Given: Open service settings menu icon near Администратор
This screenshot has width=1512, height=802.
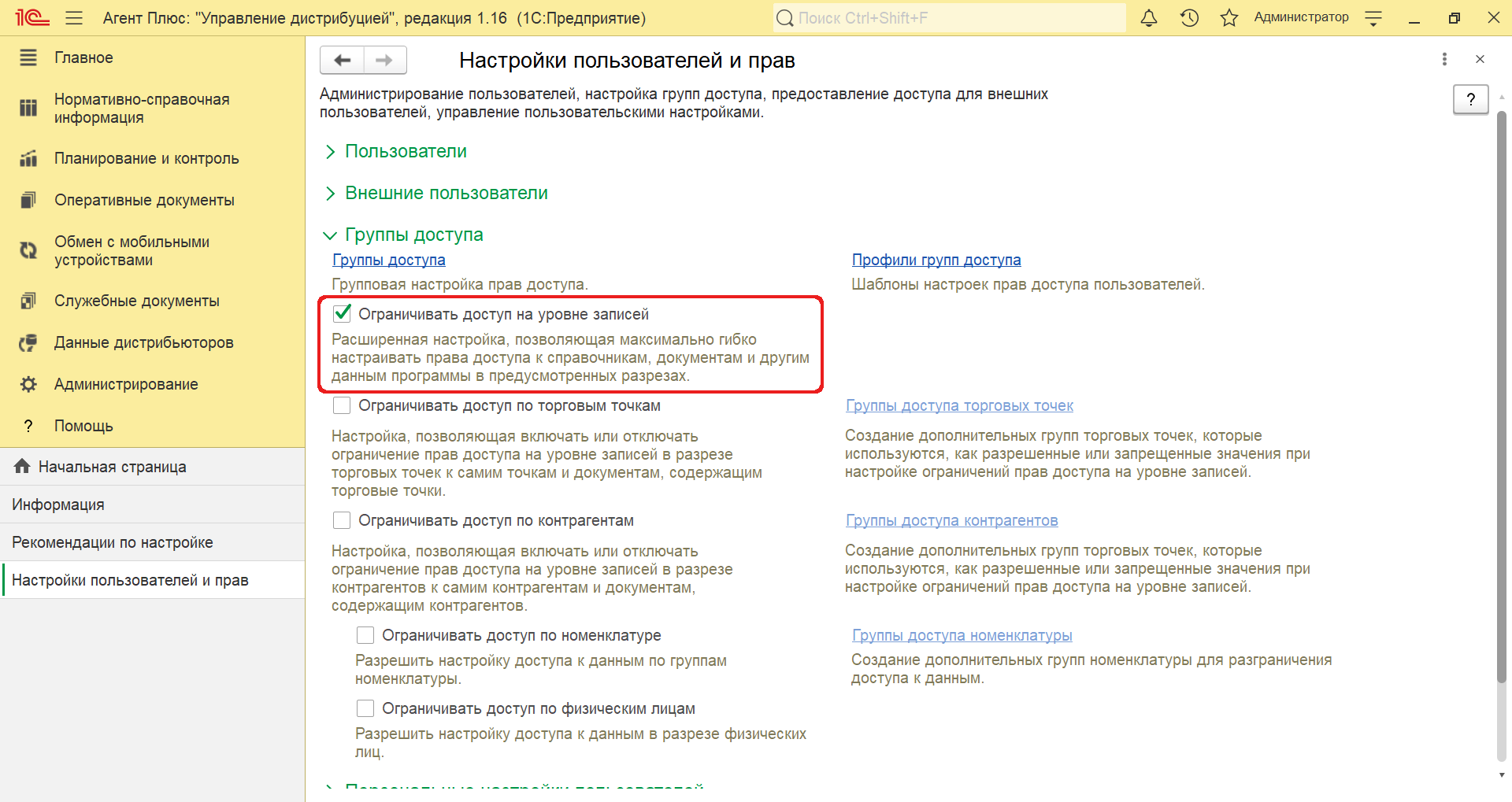Looking at the screenshot, I should 1373,18.
